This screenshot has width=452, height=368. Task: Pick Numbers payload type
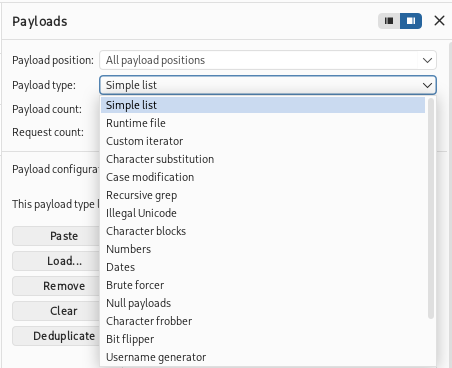(263, 249)
